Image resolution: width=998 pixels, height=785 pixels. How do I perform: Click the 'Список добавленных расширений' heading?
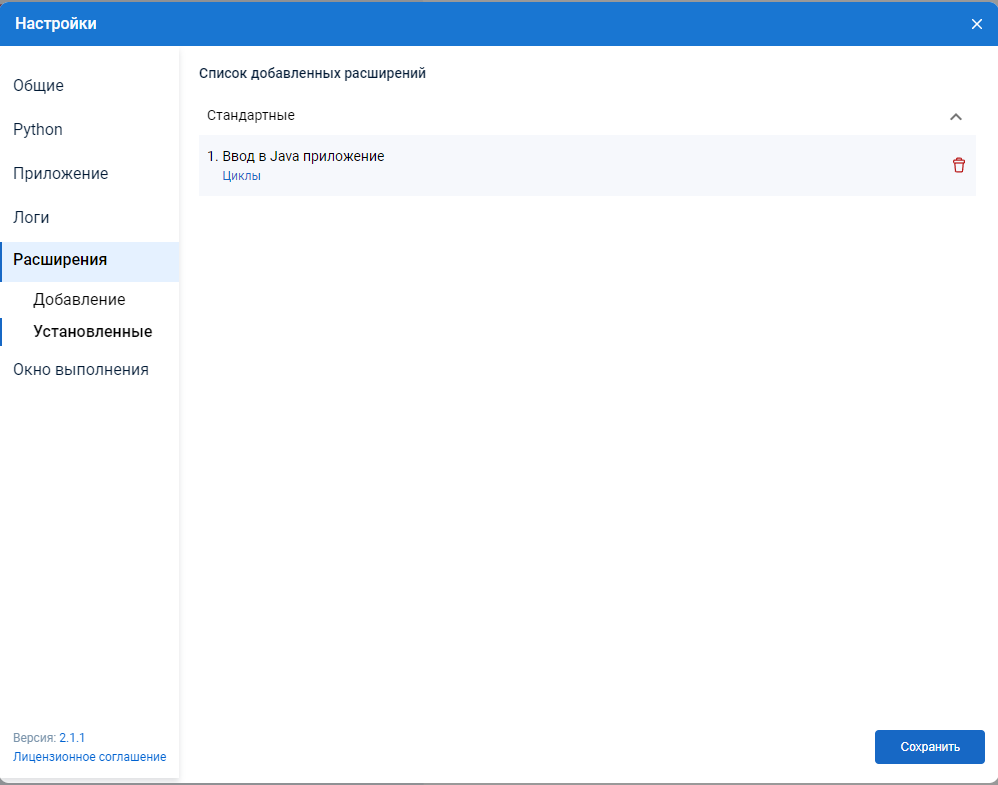tap(312, 73)
